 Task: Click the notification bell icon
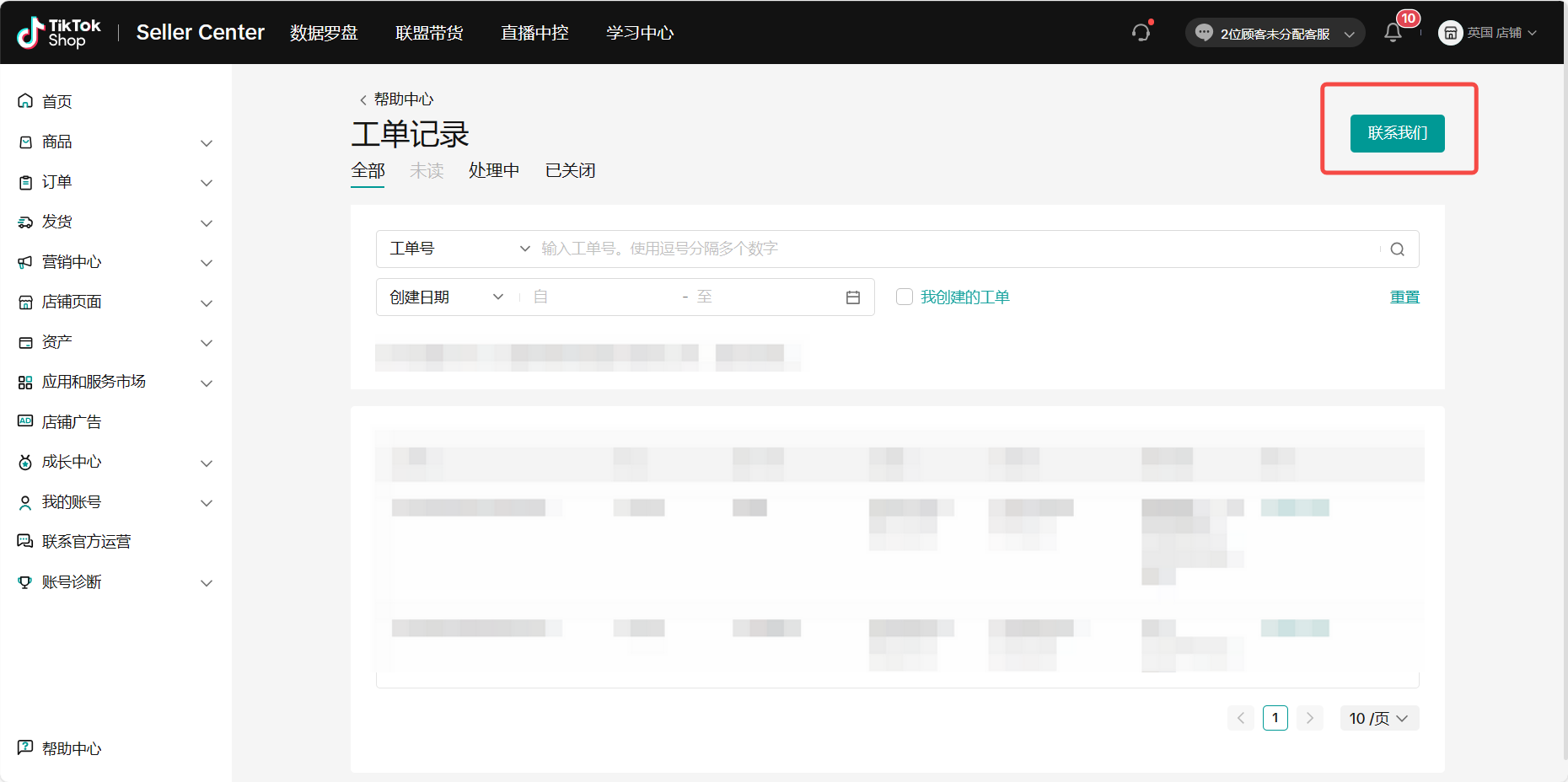1393,33
